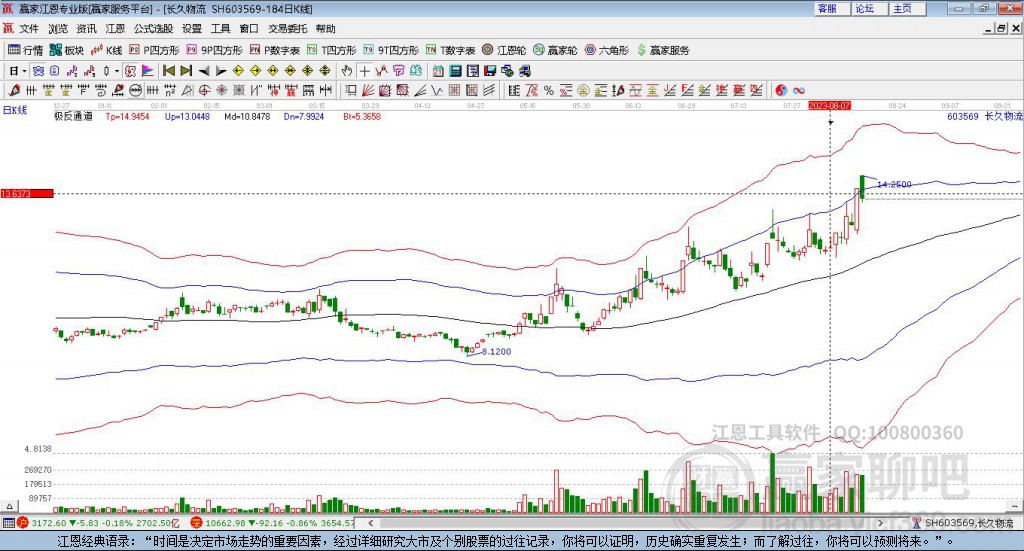Jump to last bar with skip-end icon

coord(186,71)
